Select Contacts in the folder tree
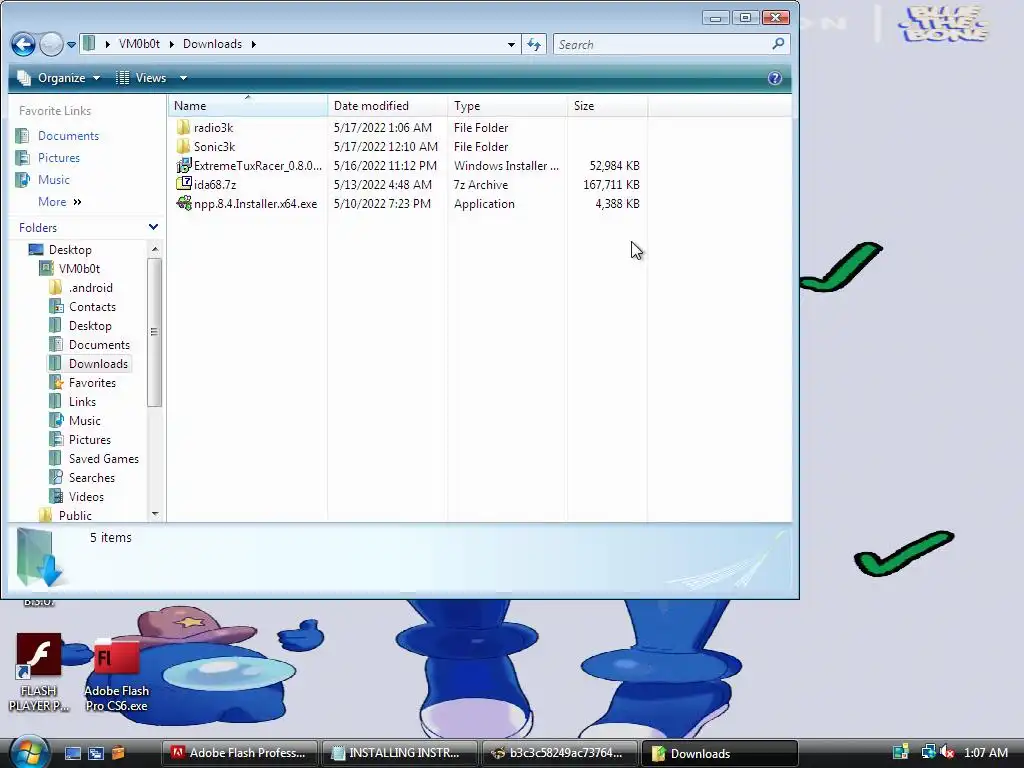This screenshot has height=768, width=1024. 92,306
